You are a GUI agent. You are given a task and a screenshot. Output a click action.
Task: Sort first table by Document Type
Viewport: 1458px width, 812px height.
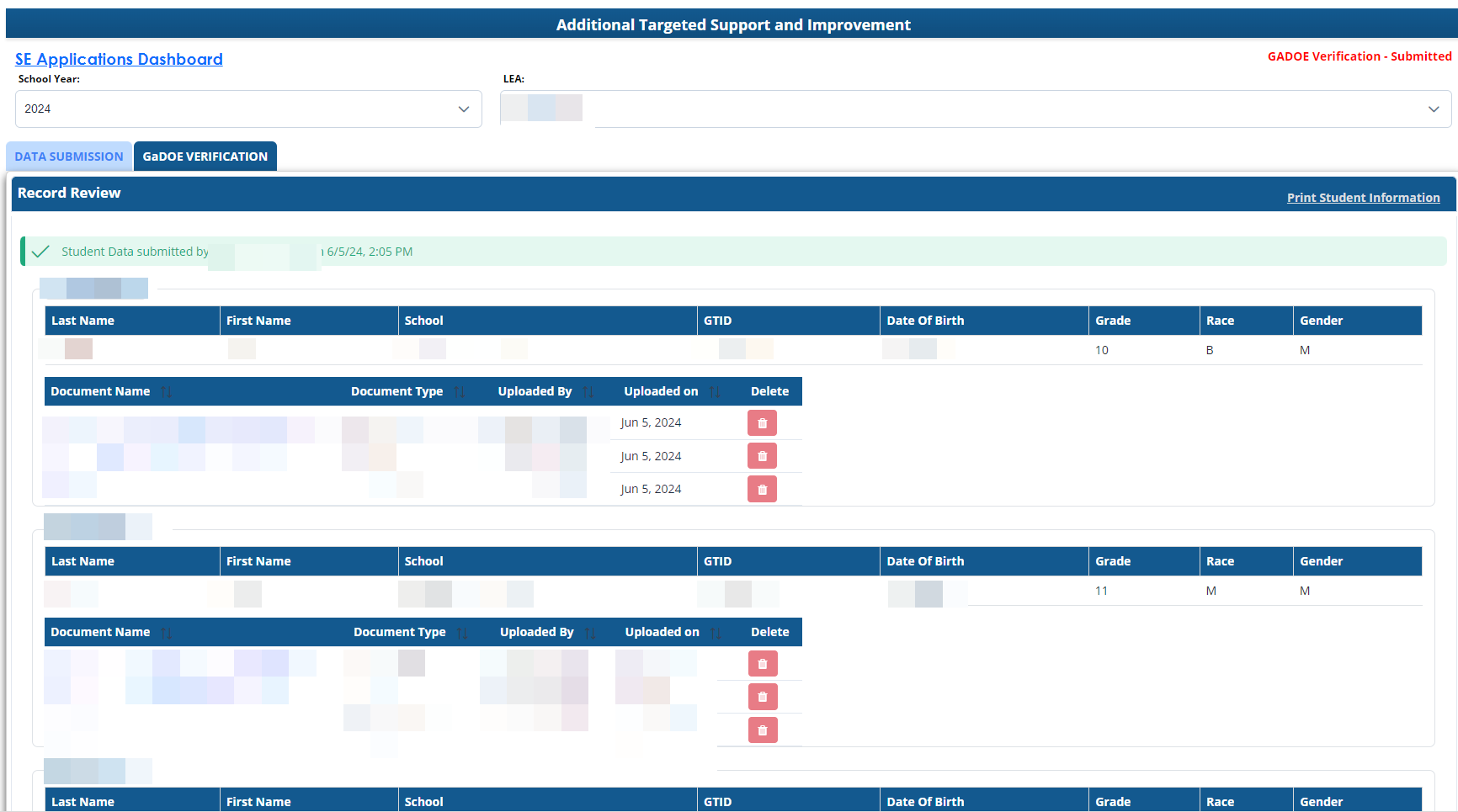coord(459,392)
